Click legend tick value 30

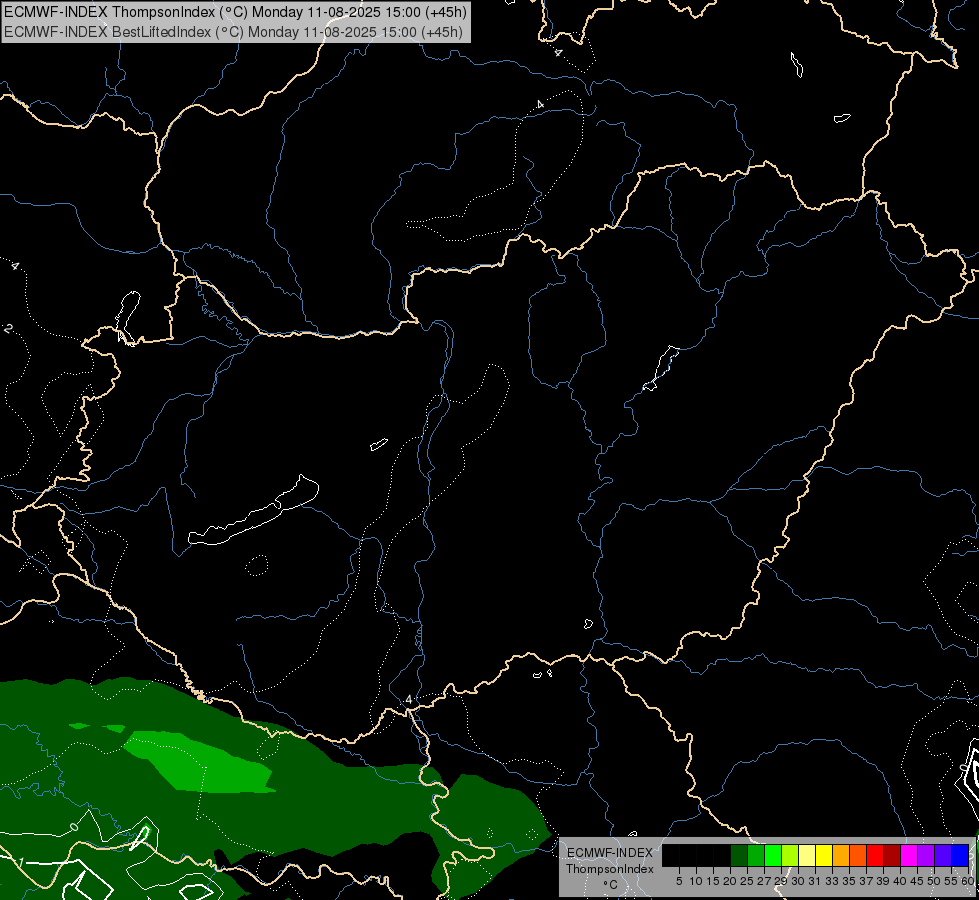pos(798,881)
